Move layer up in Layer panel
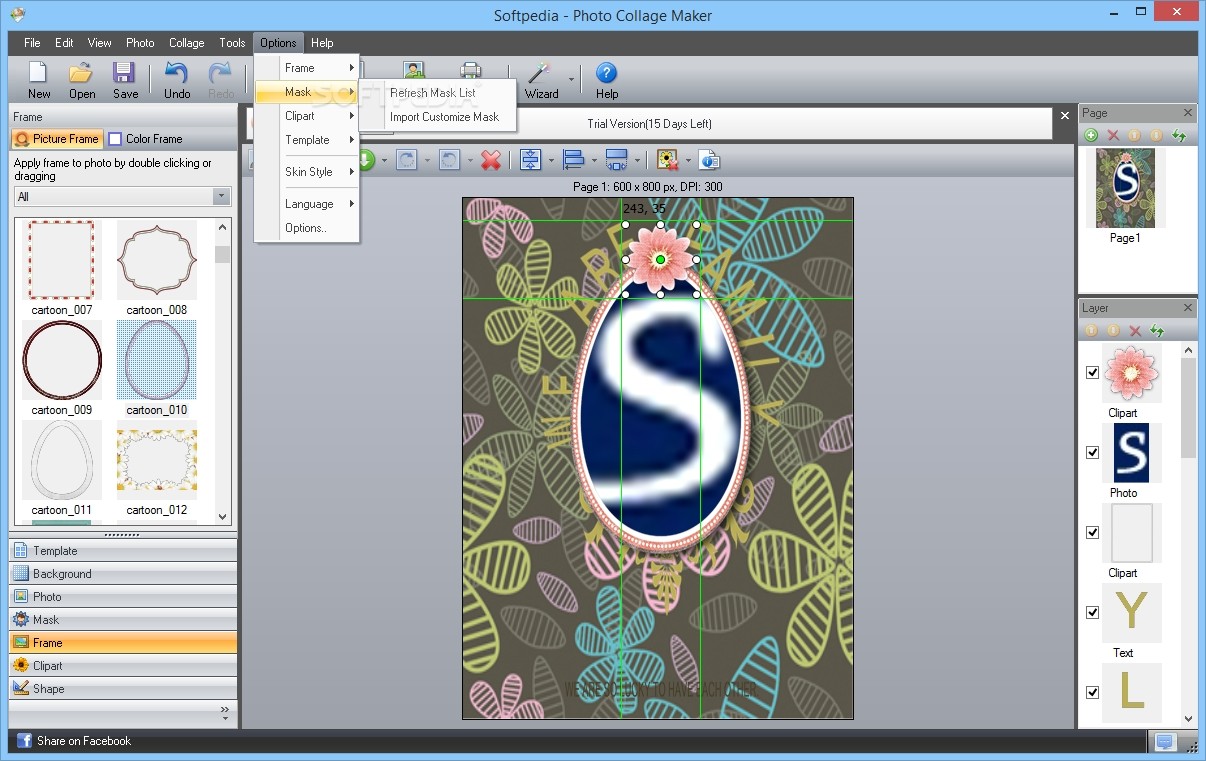The width and height of the screenshot is (1206, 761). (1091, 330)
